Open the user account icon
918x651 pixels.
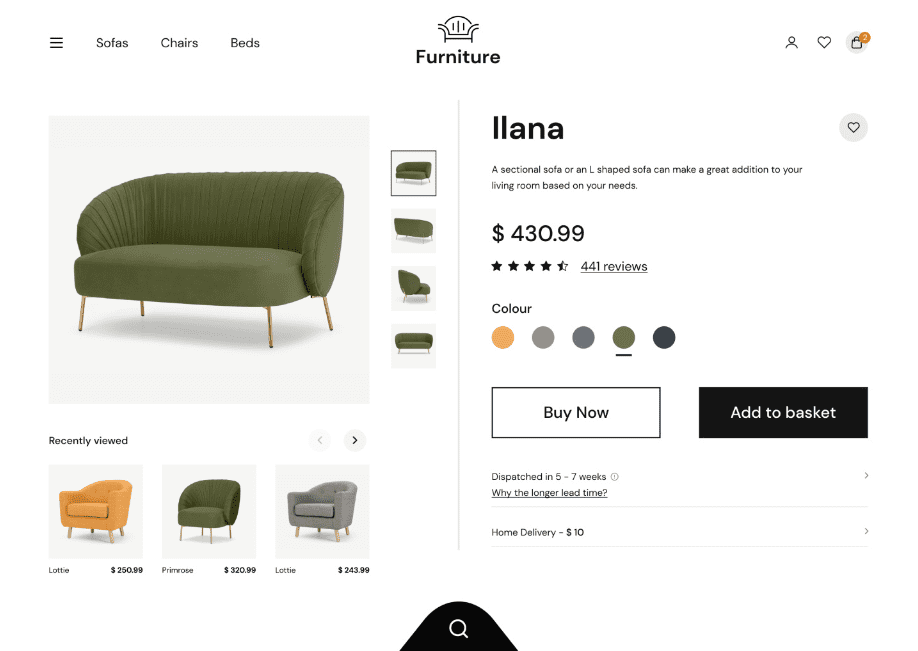tap(791, 43)
